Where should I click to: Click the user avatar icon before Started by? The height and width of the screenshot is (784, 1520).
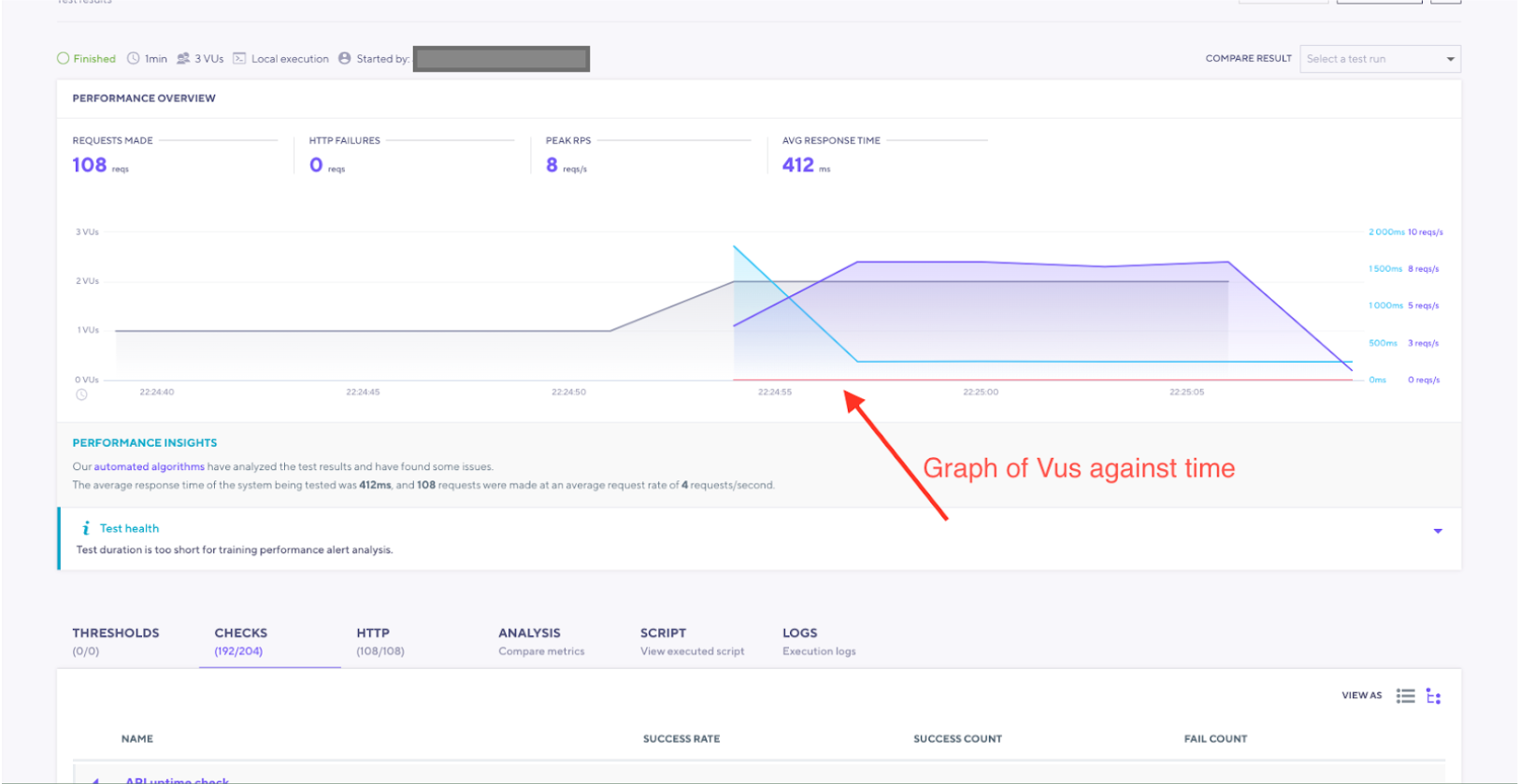[345, 58]
